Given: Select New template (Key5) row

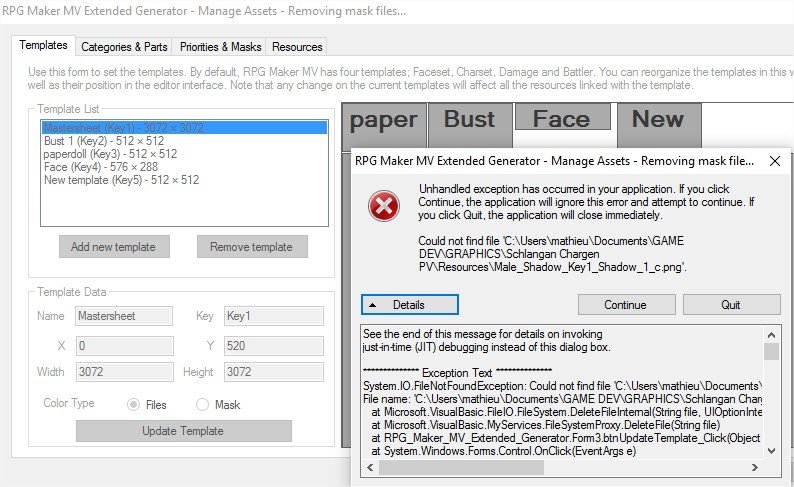Looking at the screenshot, I should click(184, 180).
